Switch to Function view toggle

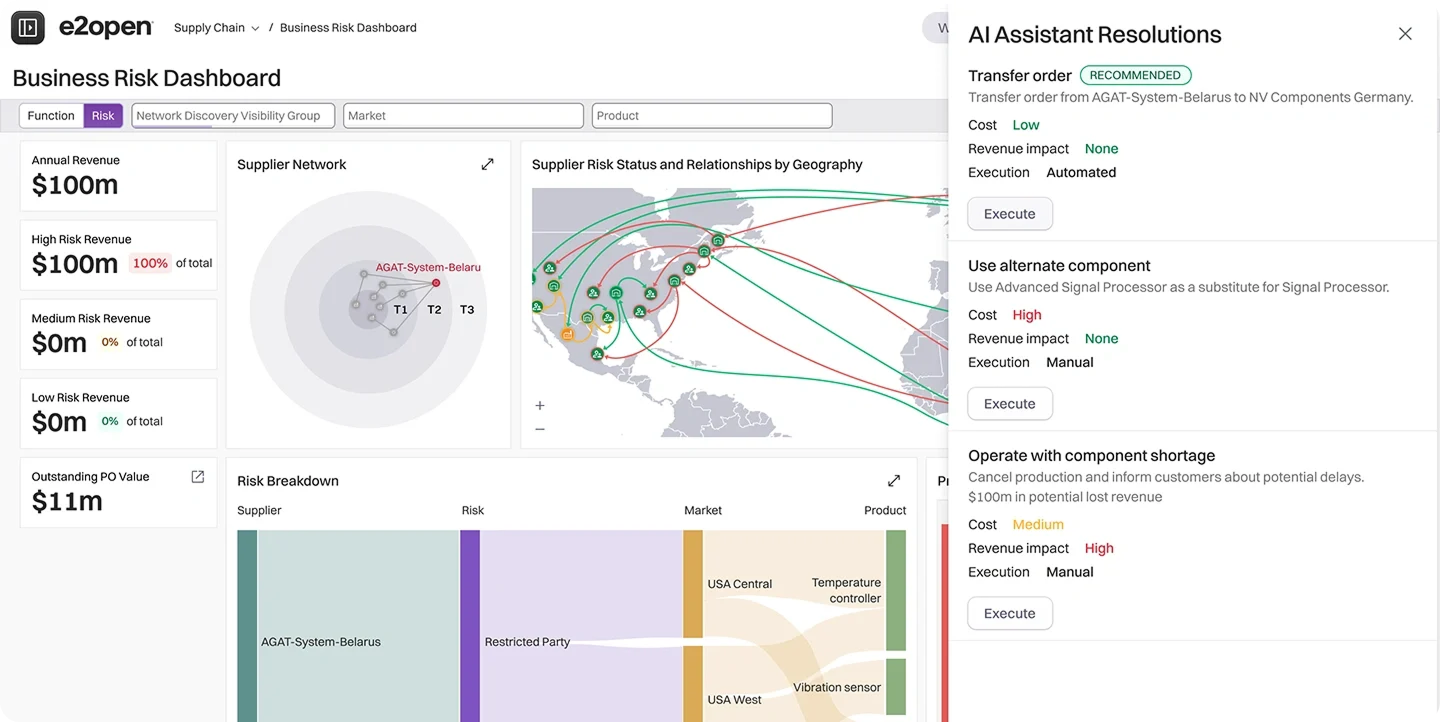point(51,116)
